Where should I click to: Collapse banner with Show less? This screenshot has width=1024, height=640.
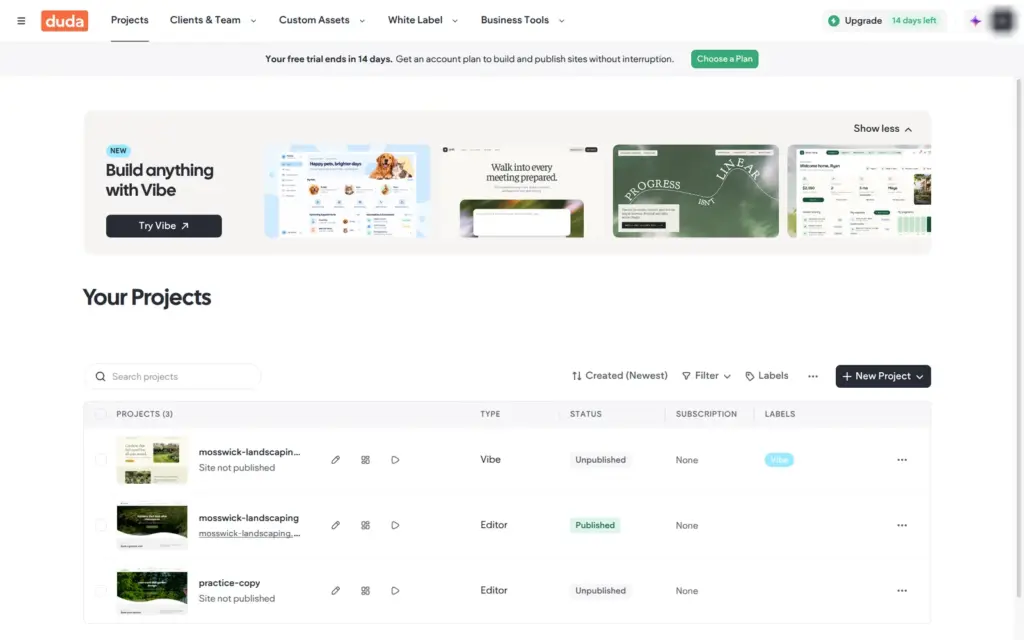point(882,129)
